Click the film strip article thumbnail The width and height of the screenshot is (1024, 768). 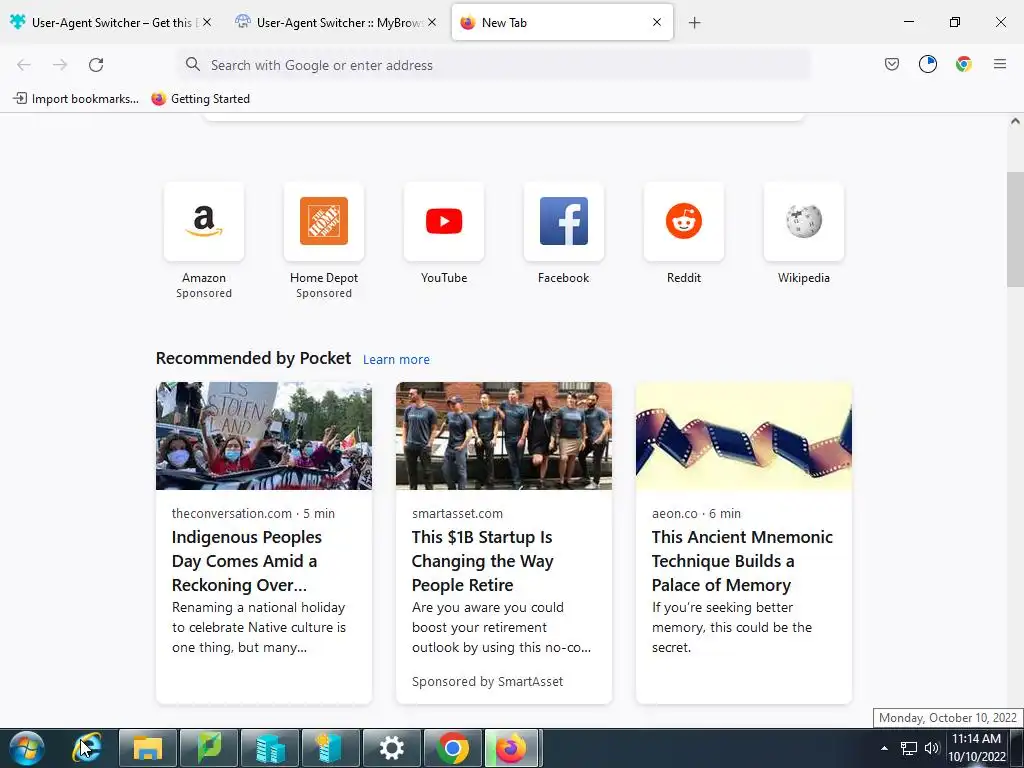(744, 436)
